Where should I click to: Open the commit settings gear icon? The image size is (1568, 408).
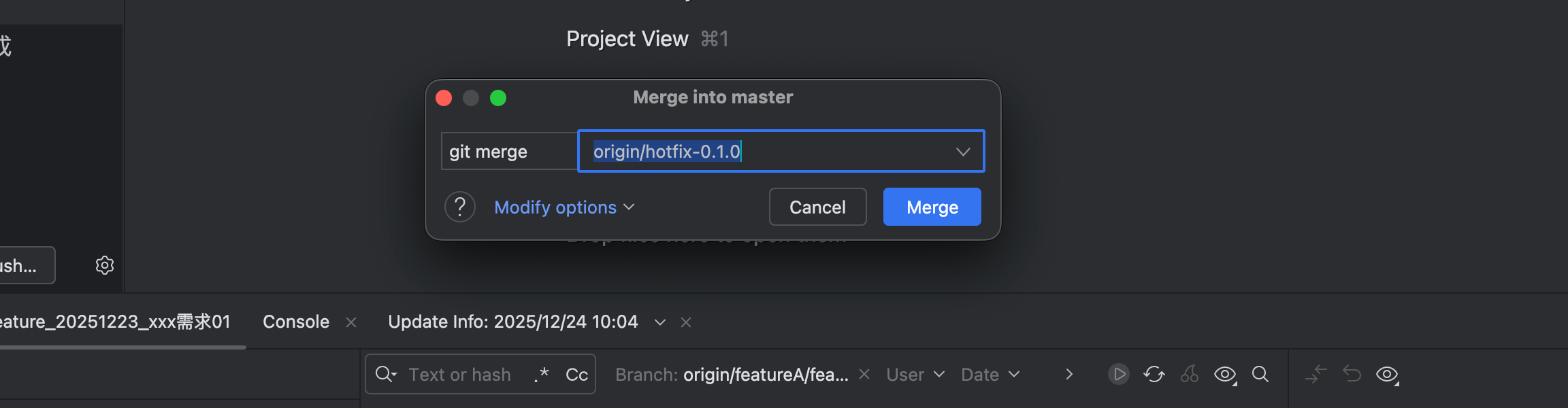point(104,265)
